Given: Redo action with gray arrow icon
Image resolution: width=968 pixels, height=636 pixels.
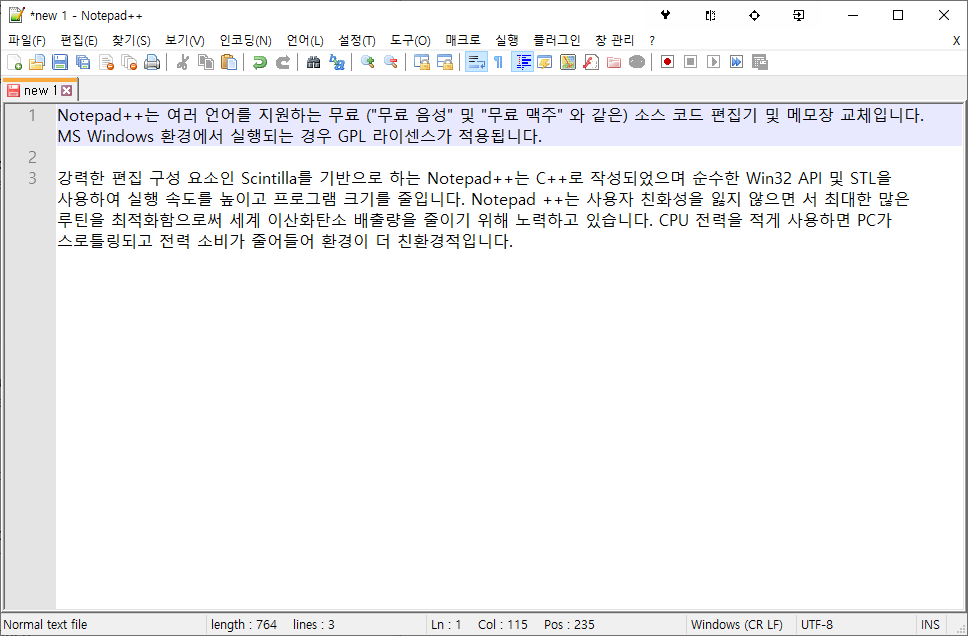Looking at the screenshot, I should [x=283, y=62].
